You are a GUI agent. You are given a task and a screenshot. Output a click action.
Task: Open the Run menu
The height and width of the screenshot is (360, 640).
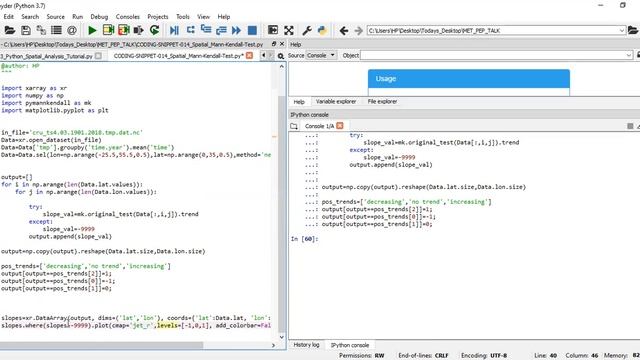point(78,17)
